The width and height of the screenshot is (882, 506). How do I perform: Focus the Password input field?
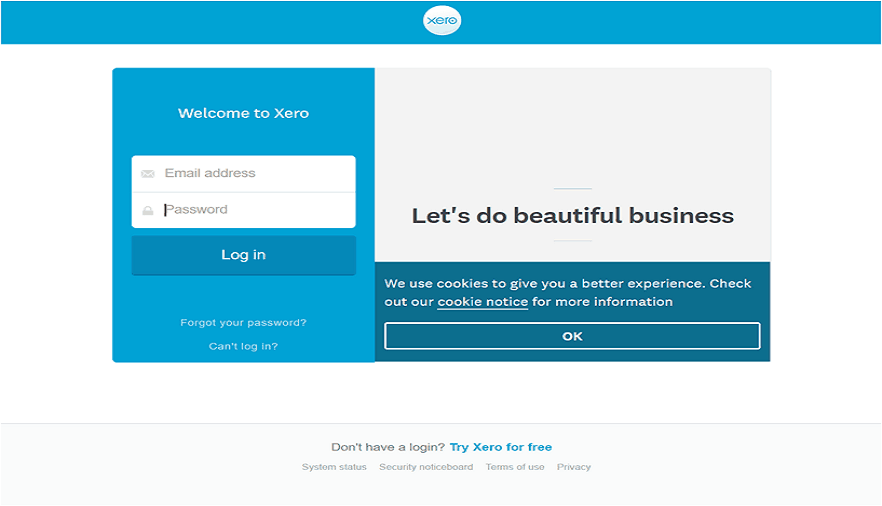255,210
